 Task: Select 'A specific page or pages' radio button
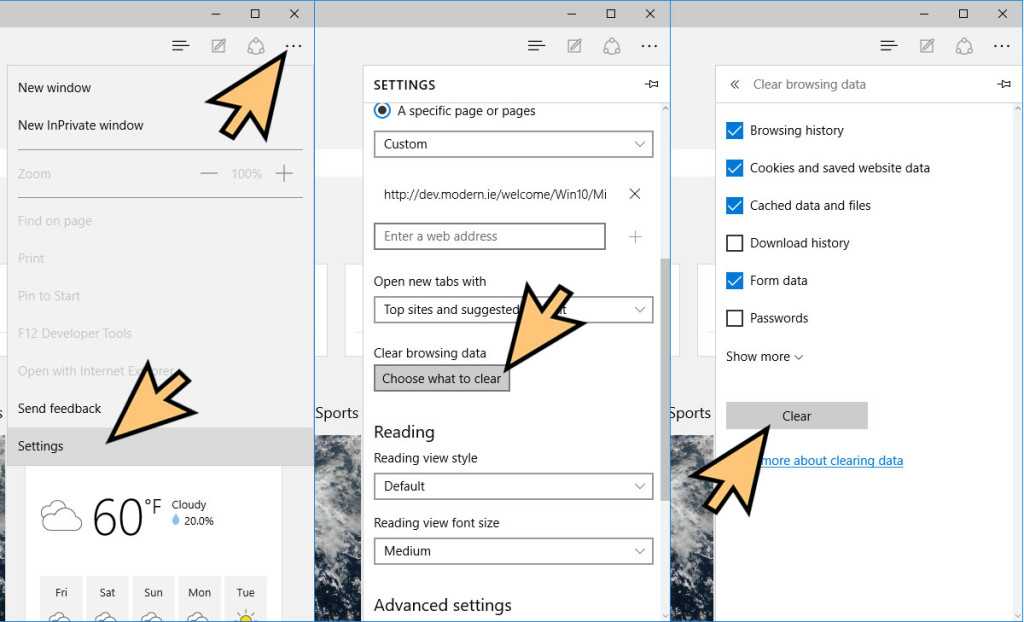click(x=382, y=111)
